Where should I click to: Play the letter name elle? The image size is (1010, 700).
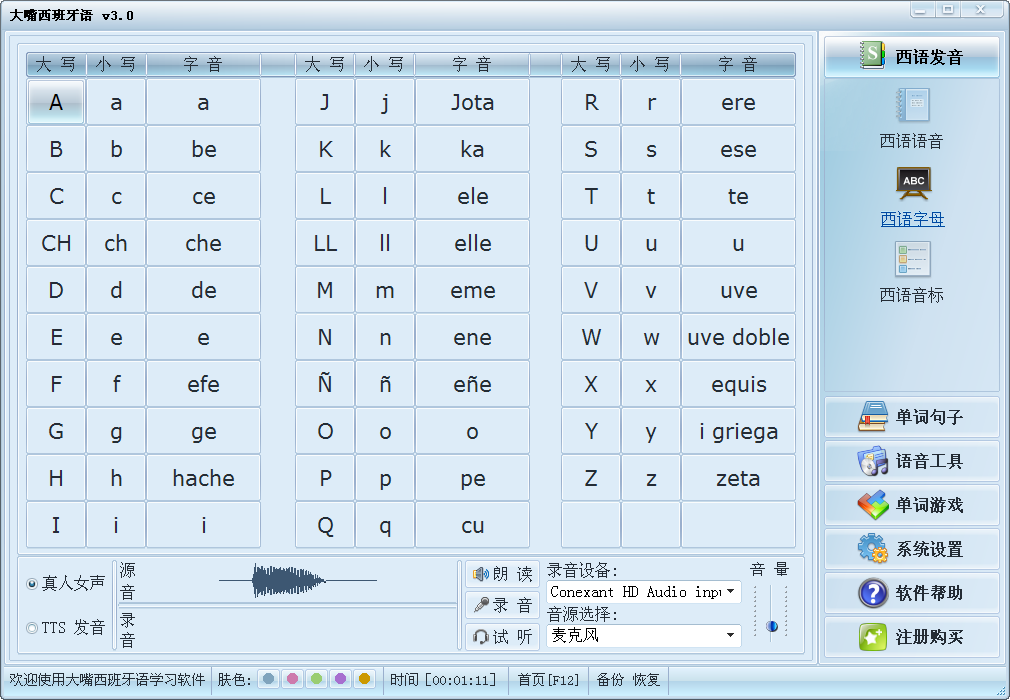(x=472, y=243)
